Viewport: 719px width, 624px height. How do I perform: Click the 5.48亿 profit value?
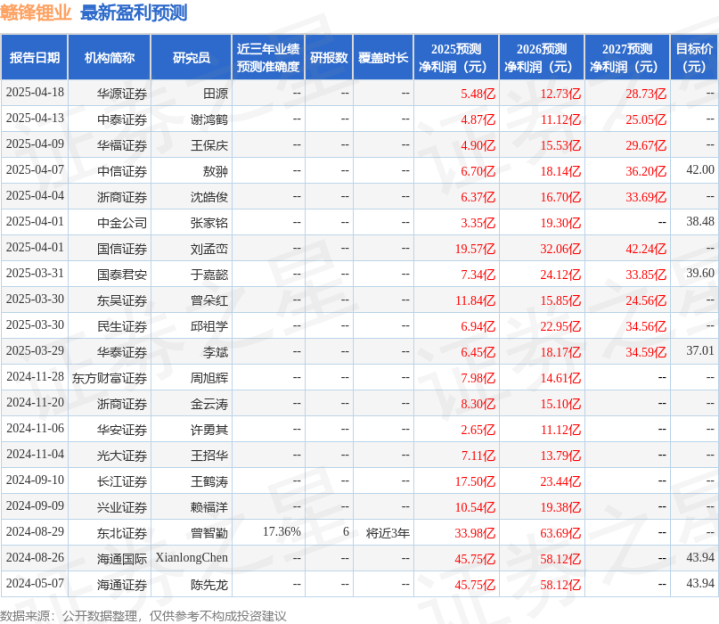478,94
